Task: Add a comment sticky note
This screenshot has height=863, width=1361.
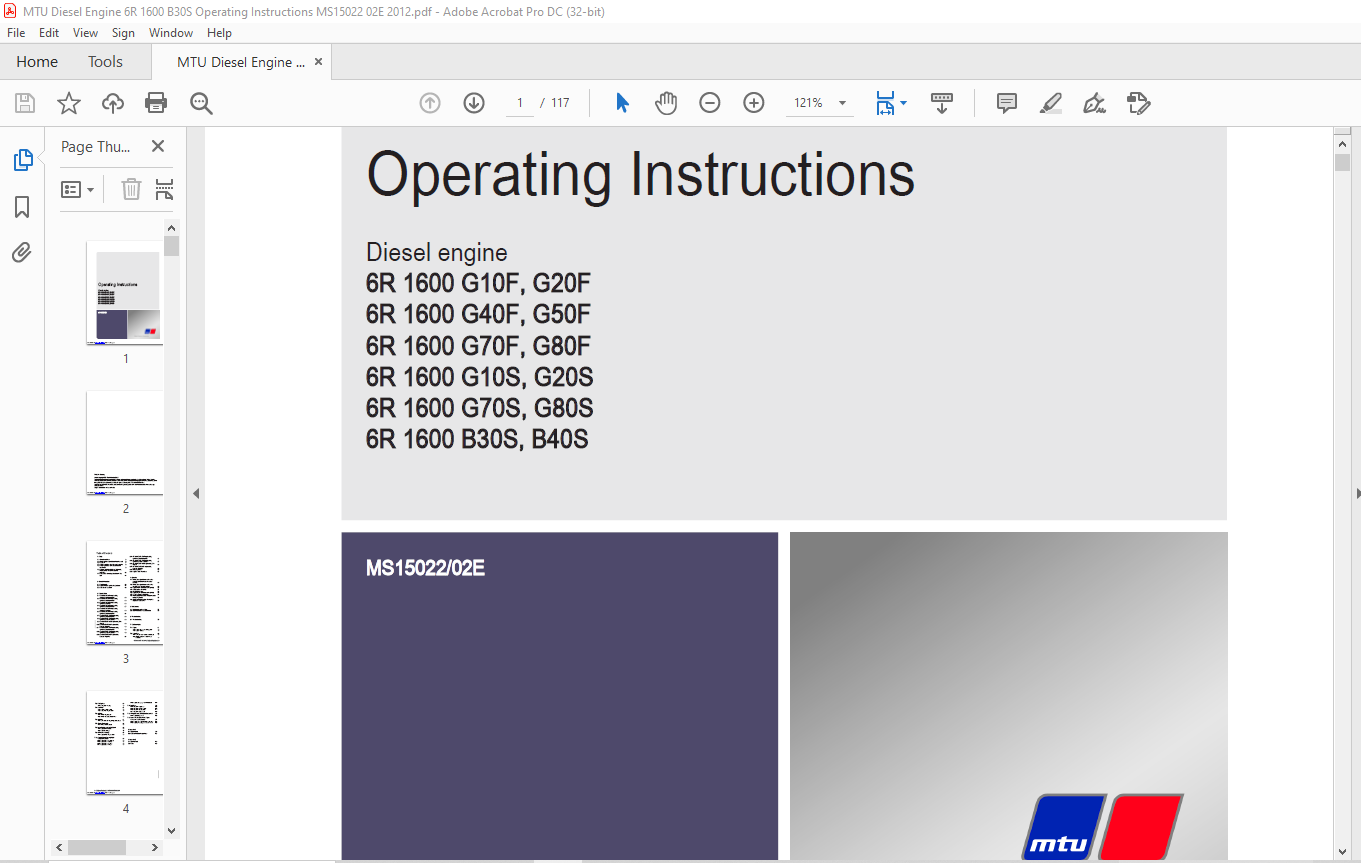Action: (x=1007, y=103)
